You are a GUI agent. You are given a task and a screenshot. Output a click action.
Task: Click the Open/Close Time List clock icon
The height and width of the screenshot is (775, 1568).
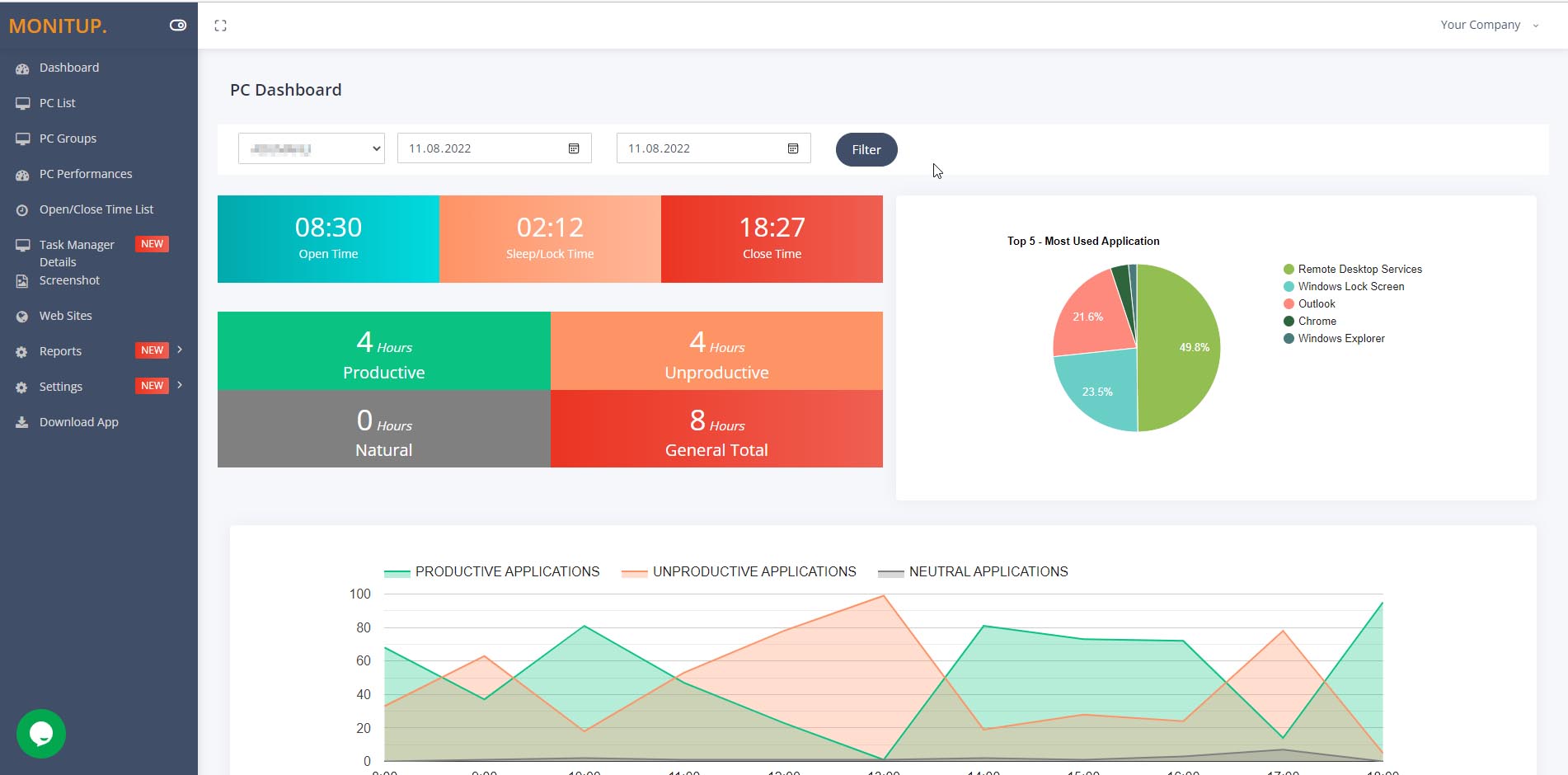[x=22, y=210]
